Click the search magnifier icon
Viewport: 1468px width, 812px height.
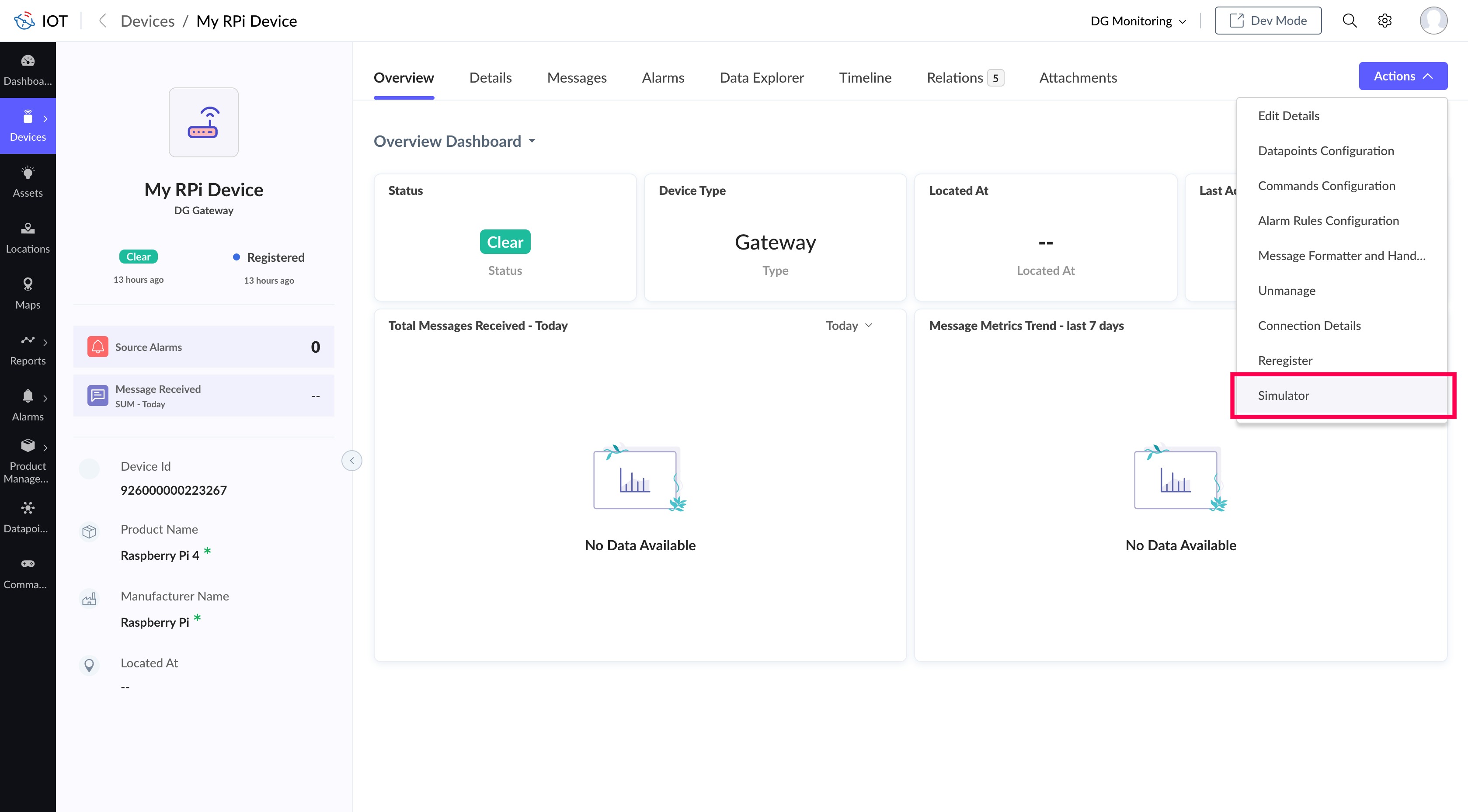pos(1349,21)
